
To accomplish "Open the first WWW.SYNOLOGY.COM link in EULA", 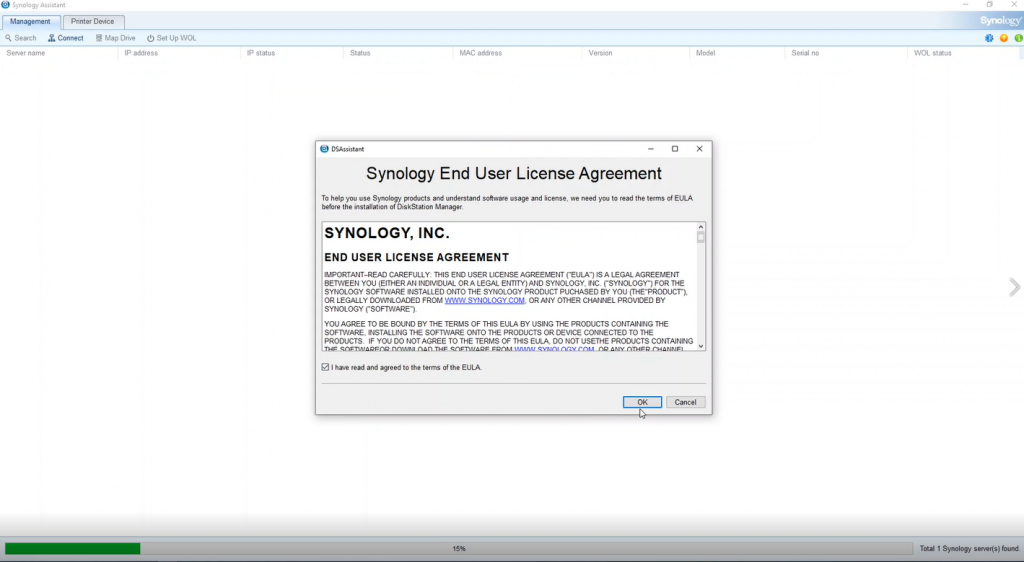I will [x=485, y=300].
